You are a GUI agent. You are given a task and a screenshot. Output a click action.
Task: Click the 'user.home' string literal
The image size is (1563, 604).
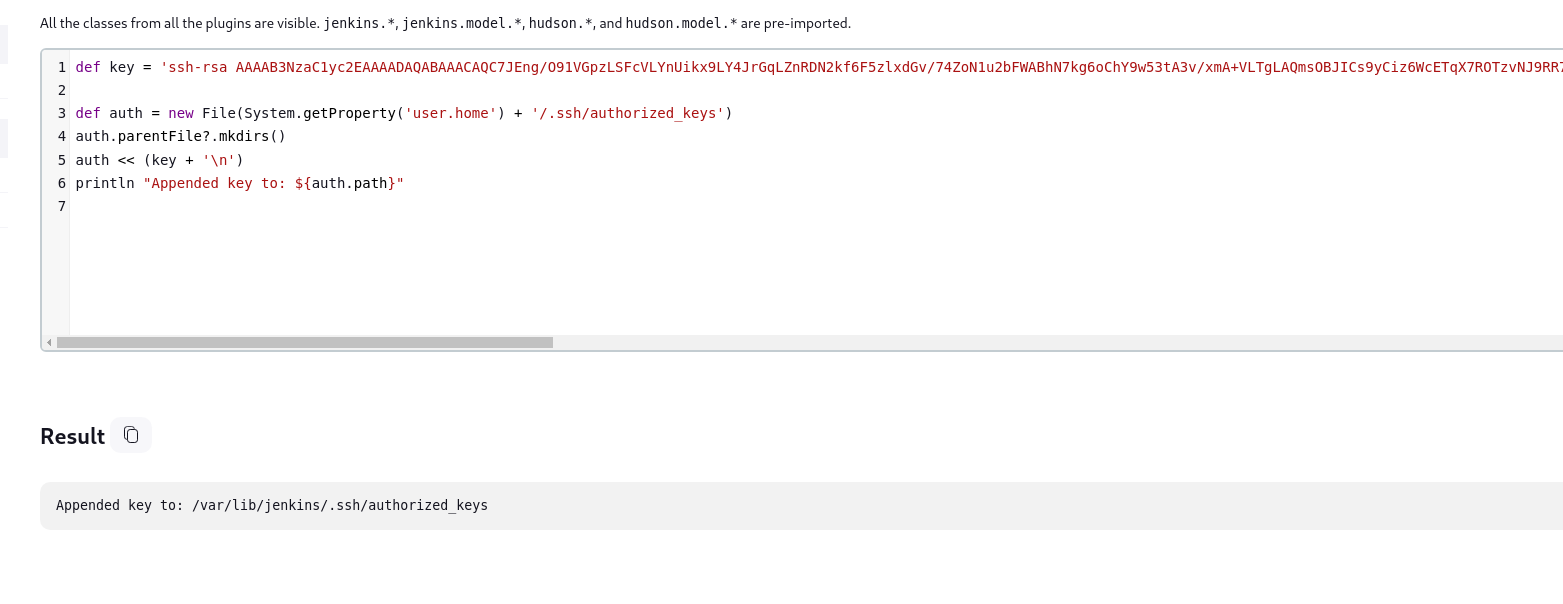pyautogui.click(x=448, y=113)
